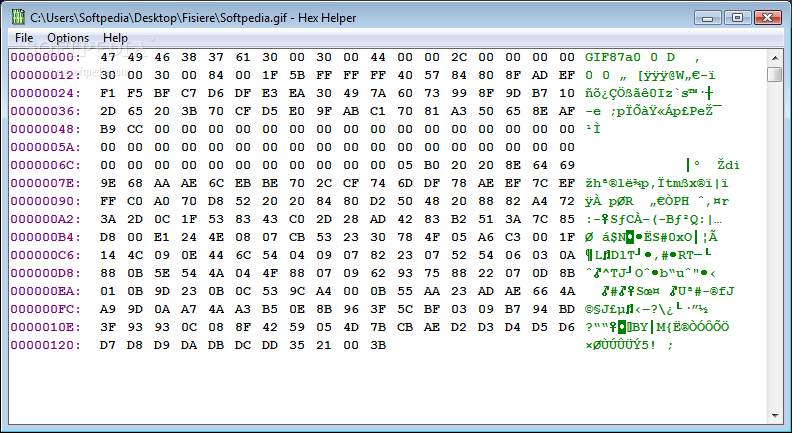Click last byte 3B in row 00000120

[x=378, y=345]
